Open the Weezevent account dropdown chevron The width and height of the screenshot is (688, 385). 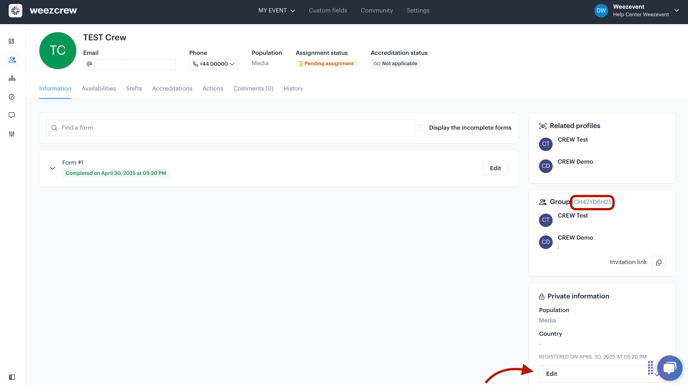(676, 11)
